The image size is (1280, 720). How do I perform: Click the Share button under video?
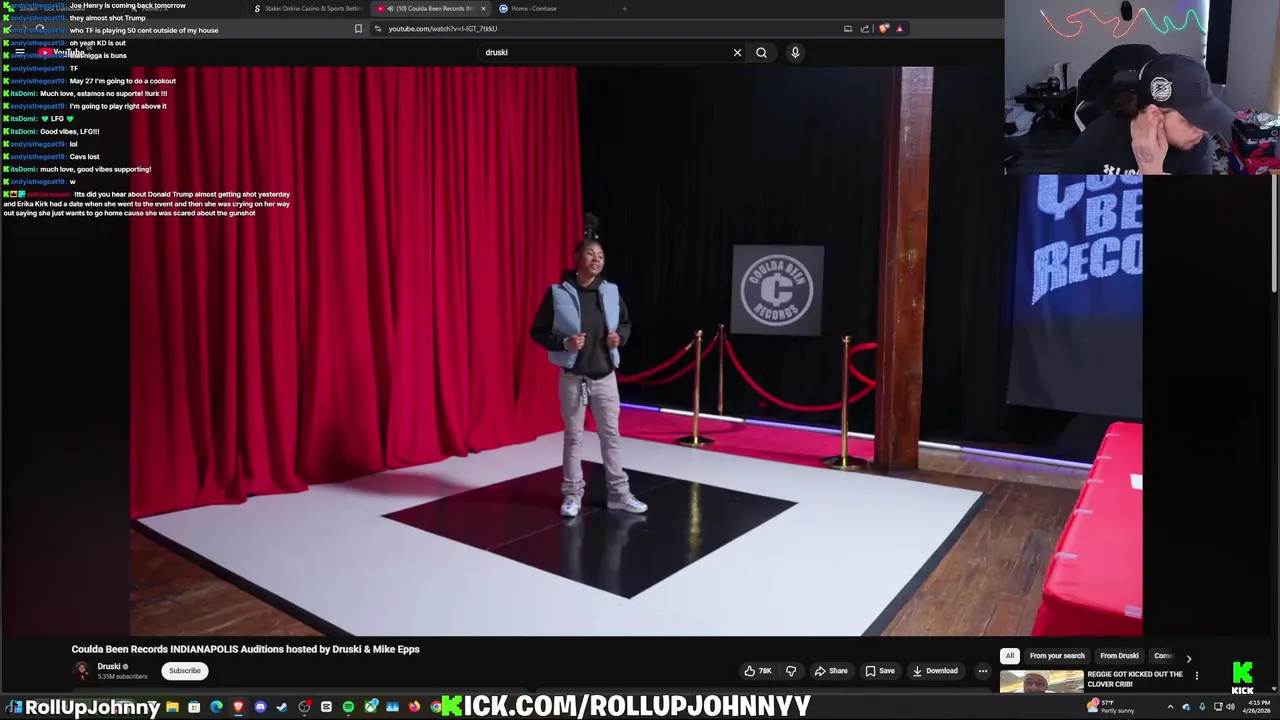click(x=831, y=671)
